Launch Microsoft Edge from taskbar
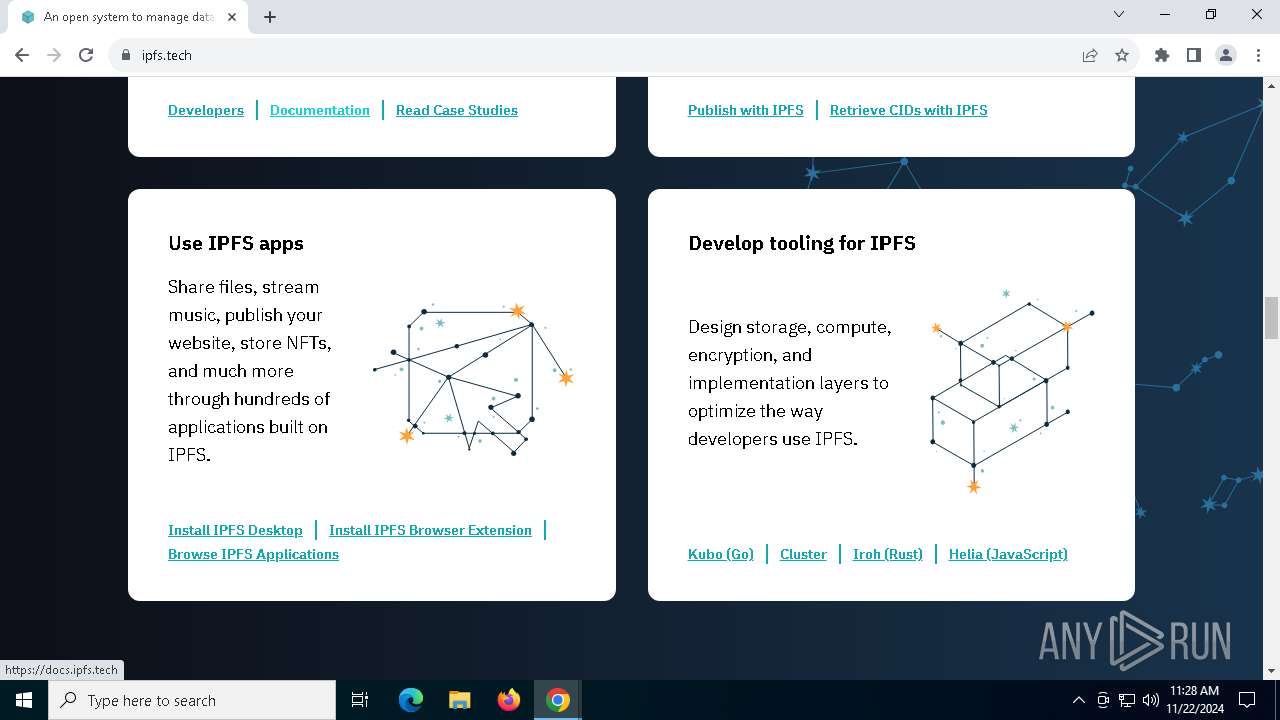The height and width of the screenshot is (720, 1280). point(411,700)
